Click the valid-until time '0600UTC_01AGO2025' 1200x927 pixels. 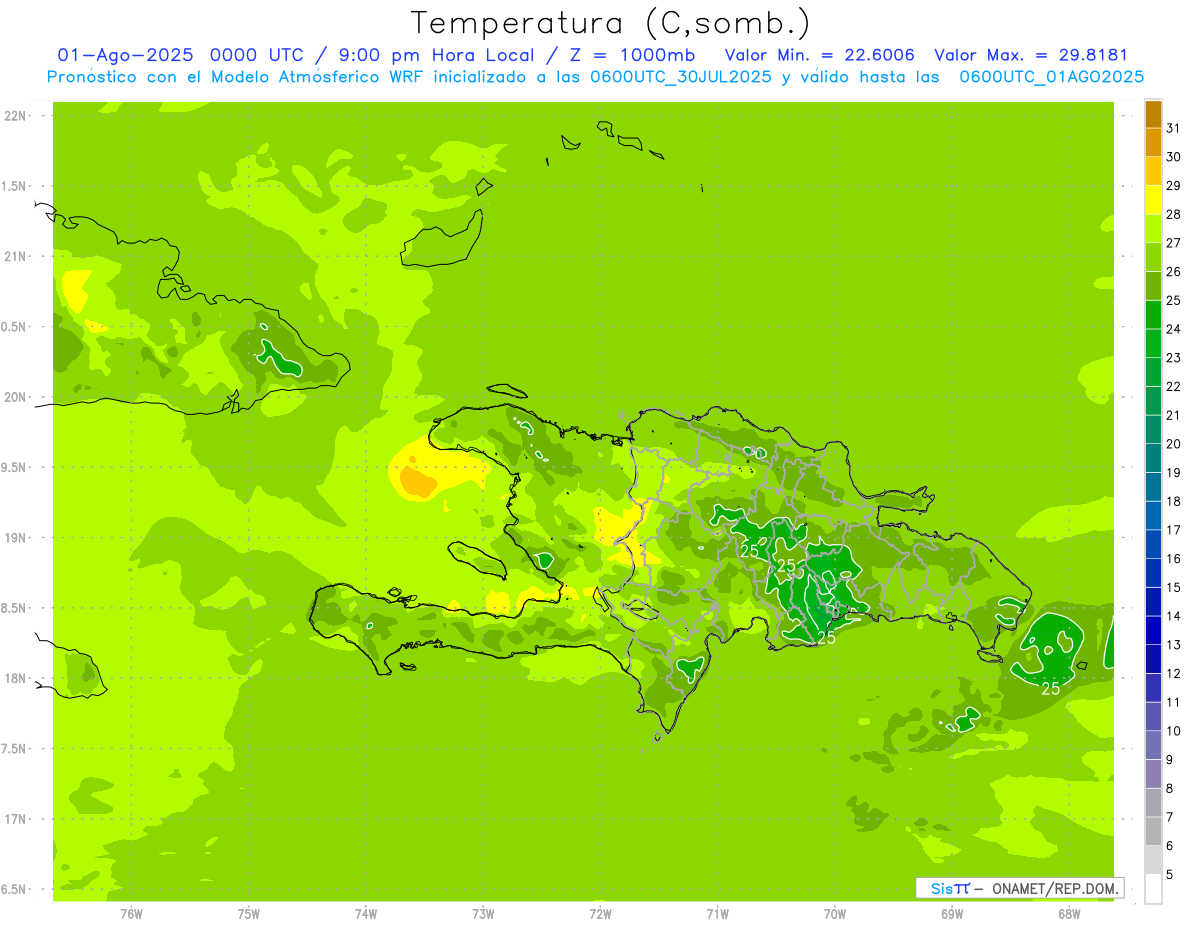coord(1051,76)
